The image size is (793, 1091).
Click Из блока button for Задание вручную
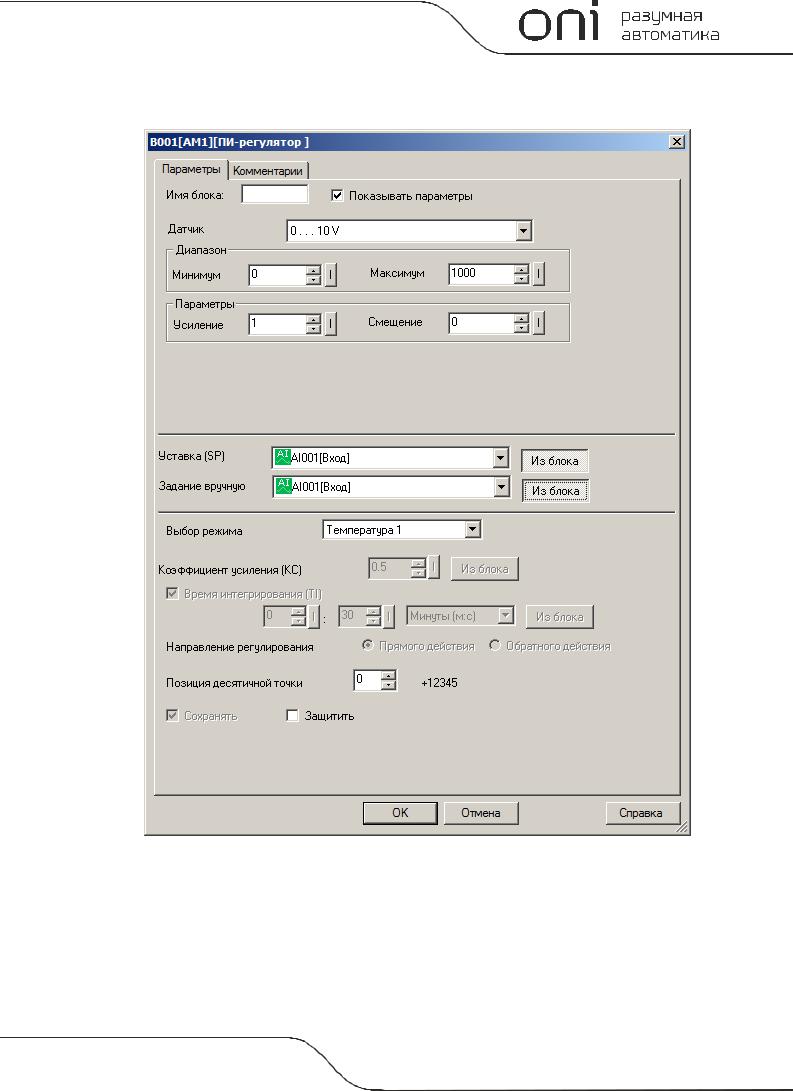[x=556, y=491]
